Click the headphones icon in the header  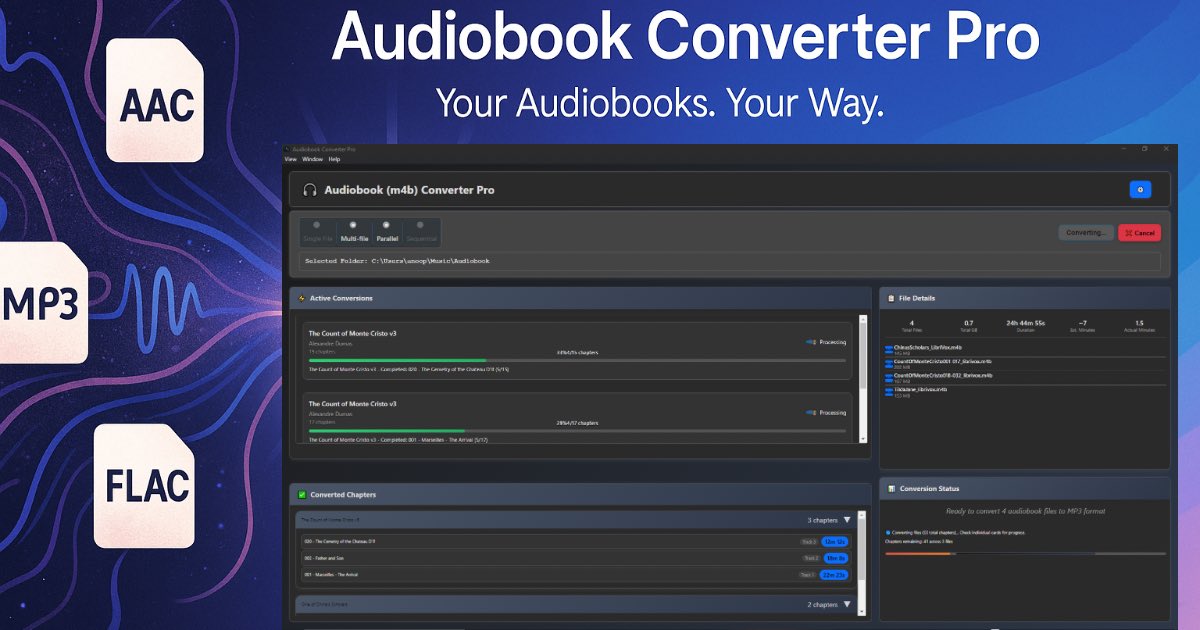click(x=310, y=190)
